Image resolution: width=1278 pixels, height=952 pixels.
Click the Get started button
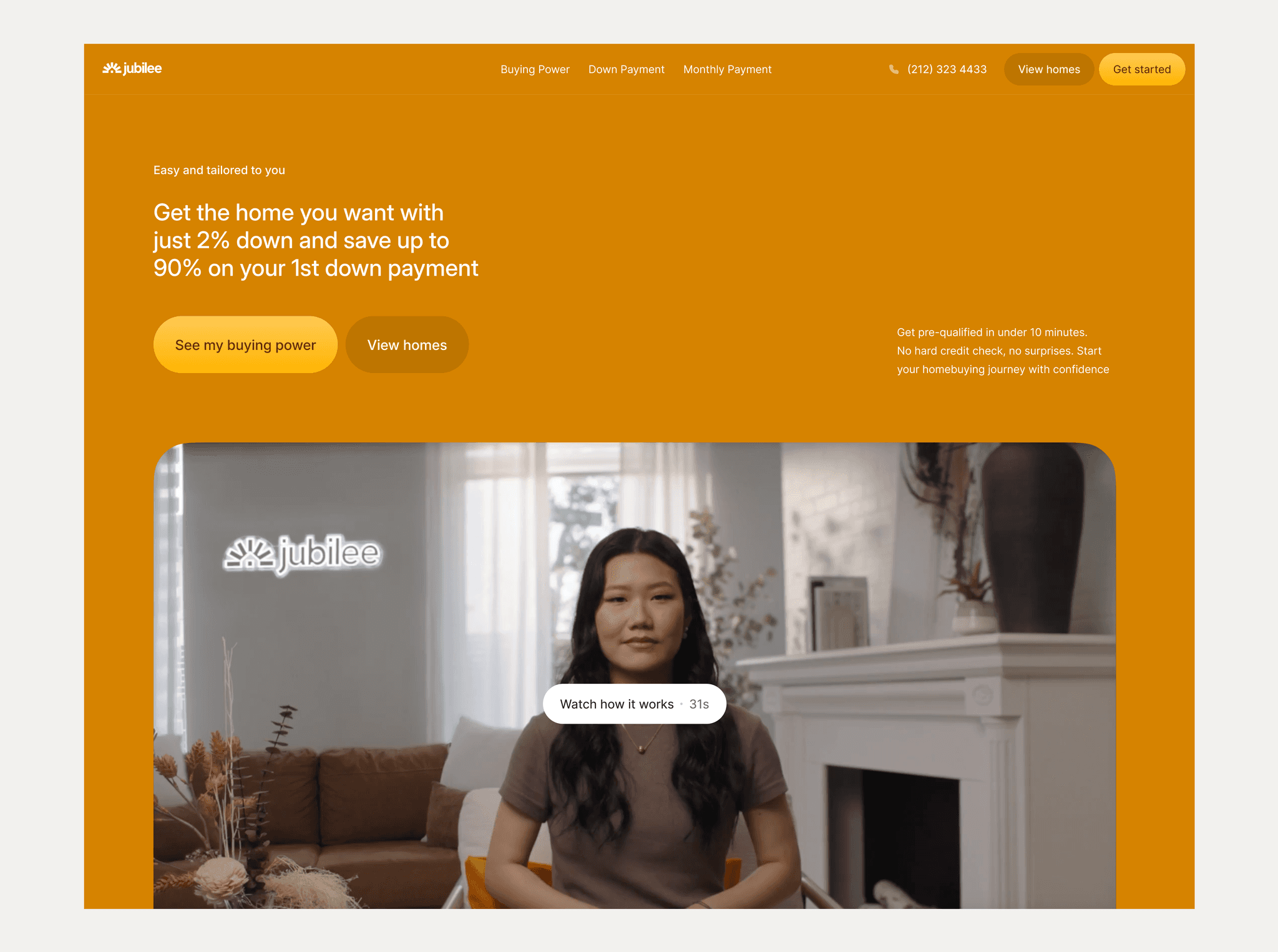[x=1141, y=69]
